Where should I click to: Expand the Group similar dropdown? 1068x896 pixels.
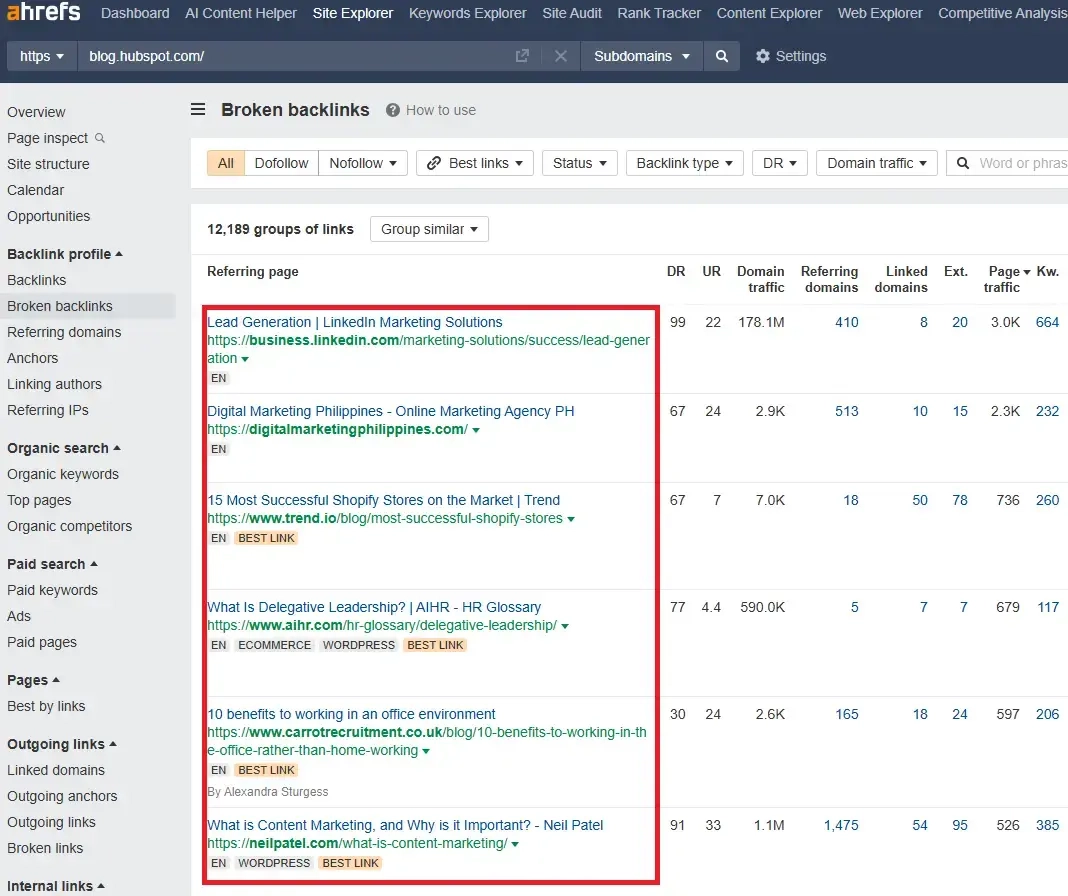(x=429, y=229)
